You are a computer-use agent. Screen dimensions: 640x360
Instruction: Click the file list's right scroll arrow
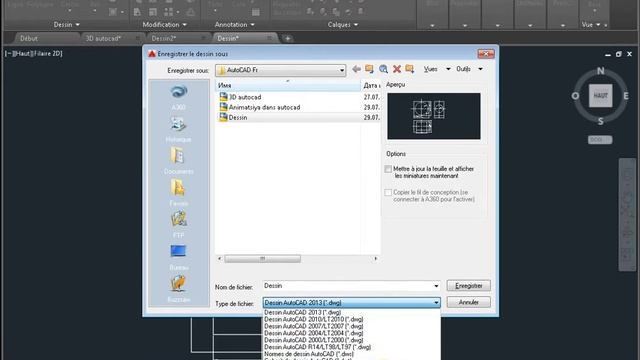pos(376,258)
